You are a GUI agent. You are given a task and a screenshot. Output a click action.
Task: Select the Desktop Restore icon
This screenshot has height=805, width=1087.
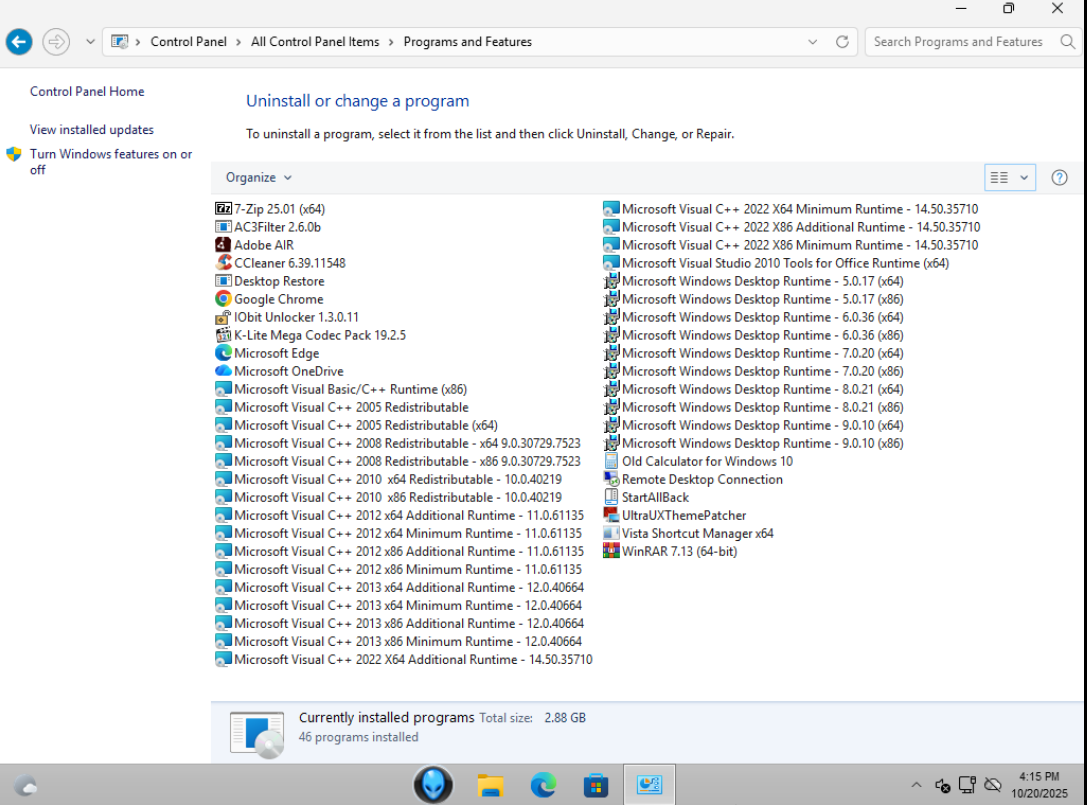click(223, 281)
